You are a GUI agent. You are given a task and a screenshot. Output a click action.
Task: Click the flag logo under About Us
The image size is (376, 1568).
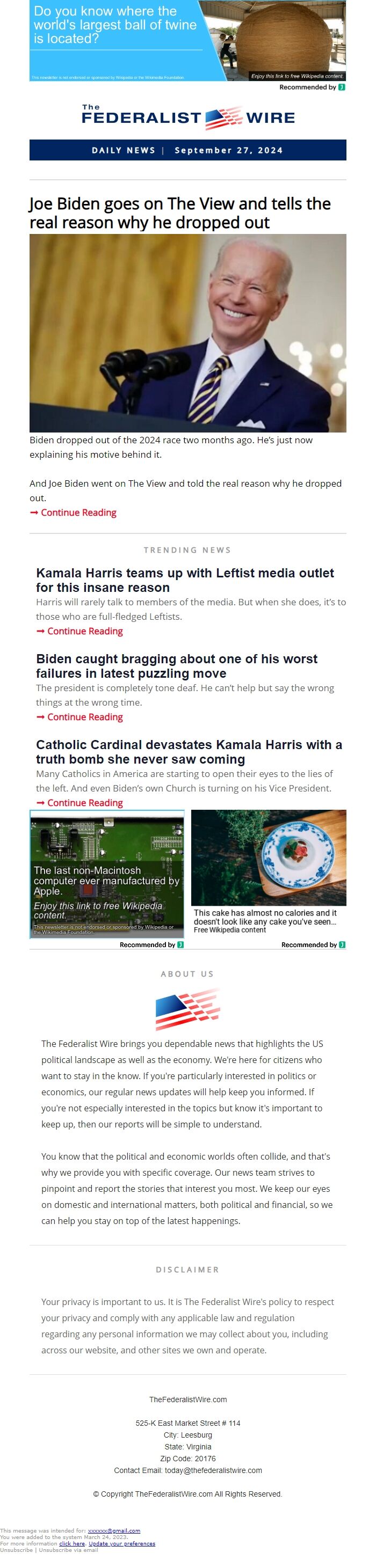187,1009
